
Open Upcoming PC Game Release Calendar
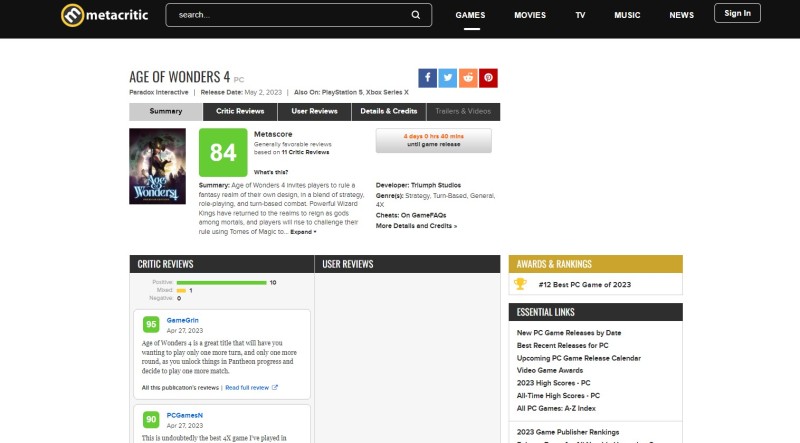579,358
